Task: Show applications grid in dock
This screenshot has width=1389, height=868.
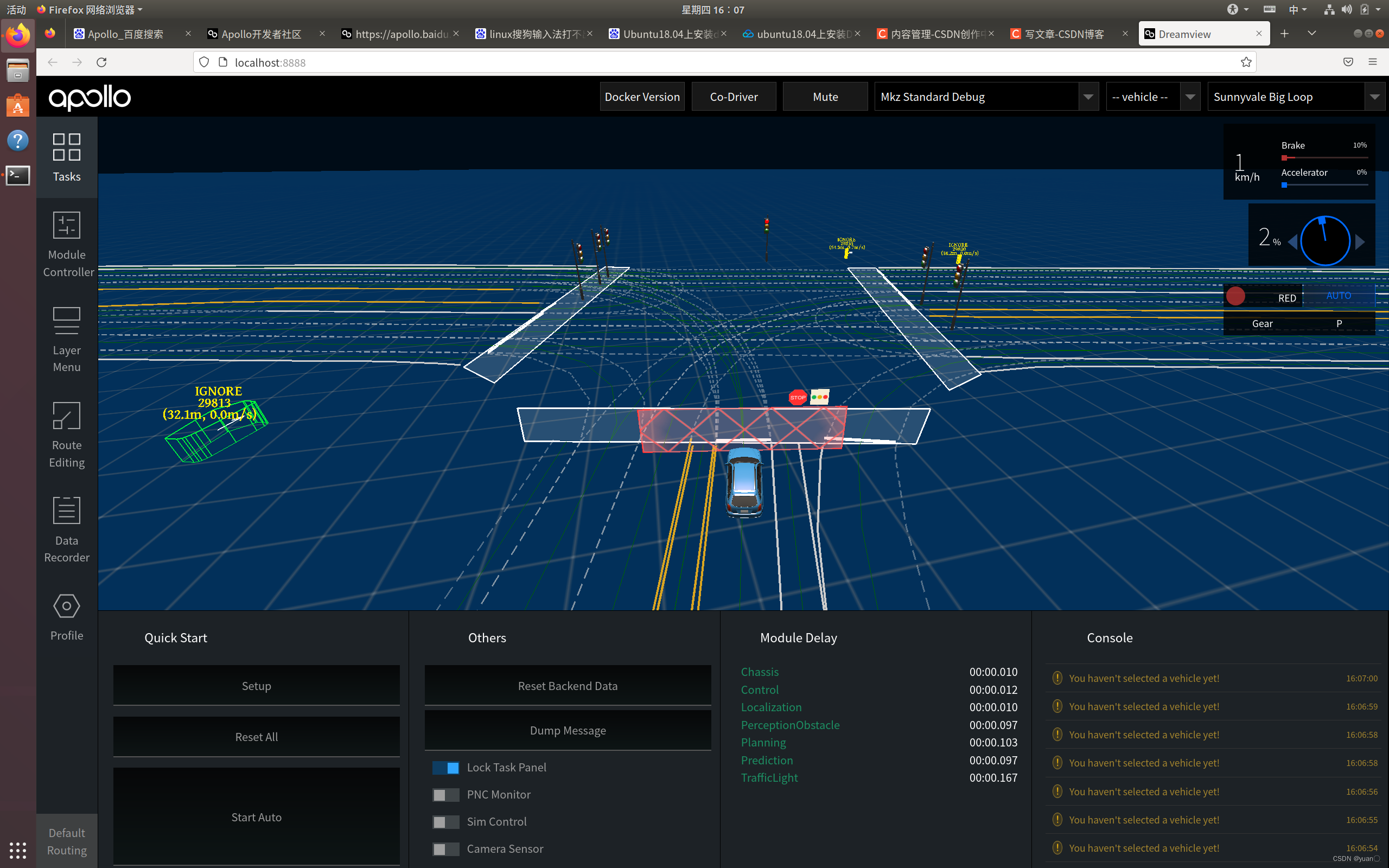Action: [18, 850]
